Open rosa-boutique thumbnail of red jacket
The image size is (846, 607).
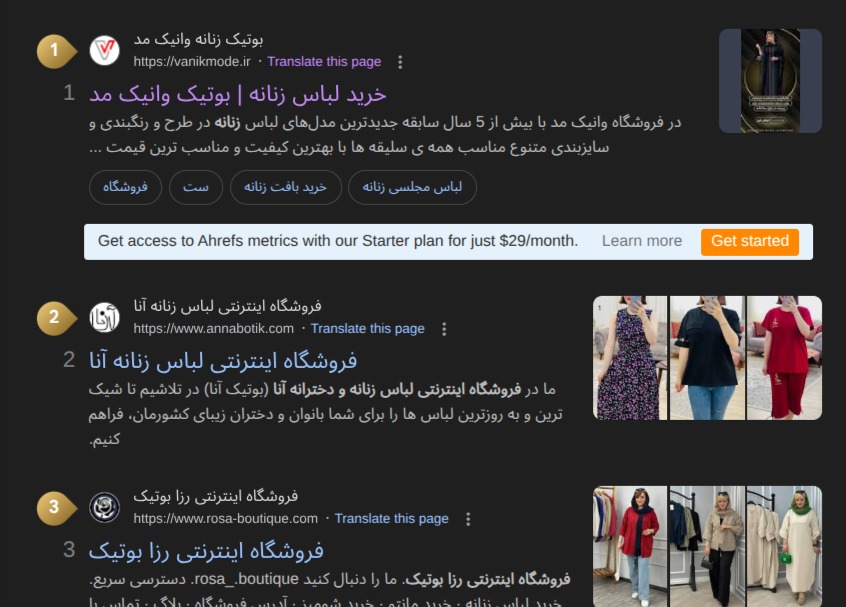coord(630,547)
